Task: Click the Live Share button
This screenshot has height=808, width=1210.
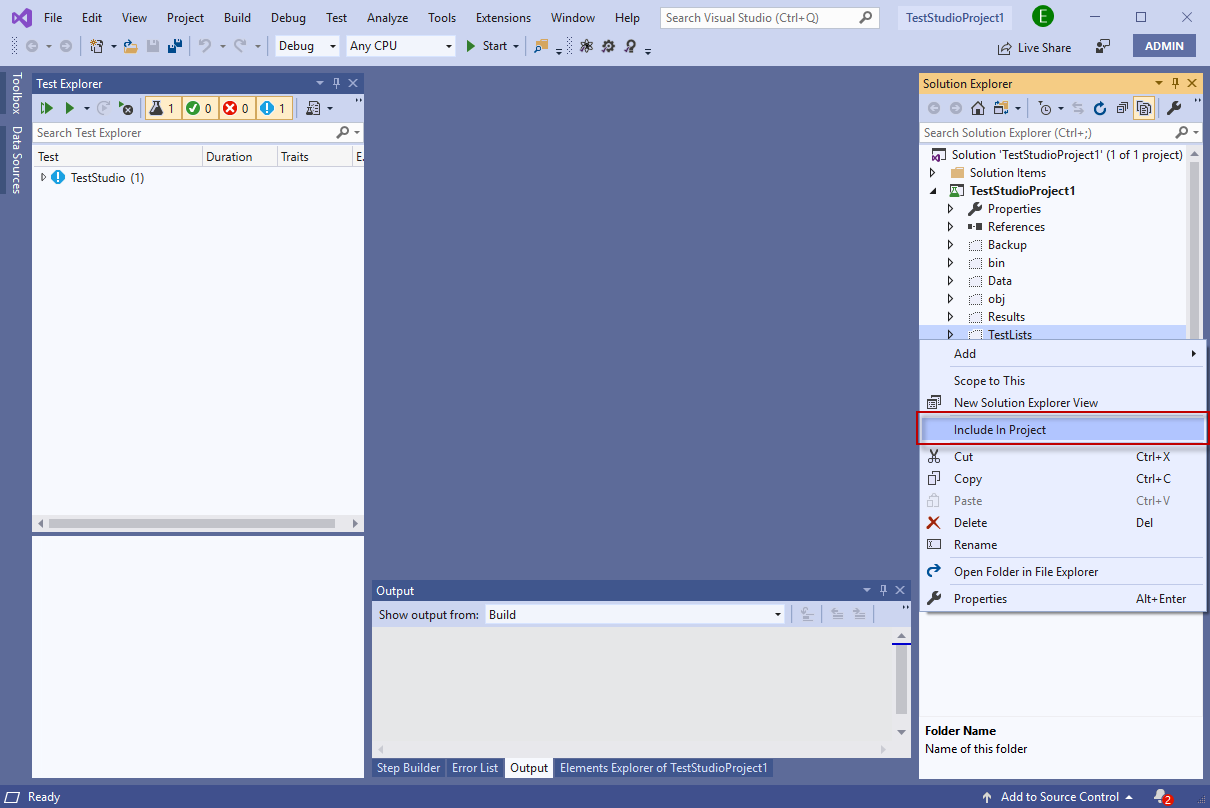Action: click(1034, 47)
